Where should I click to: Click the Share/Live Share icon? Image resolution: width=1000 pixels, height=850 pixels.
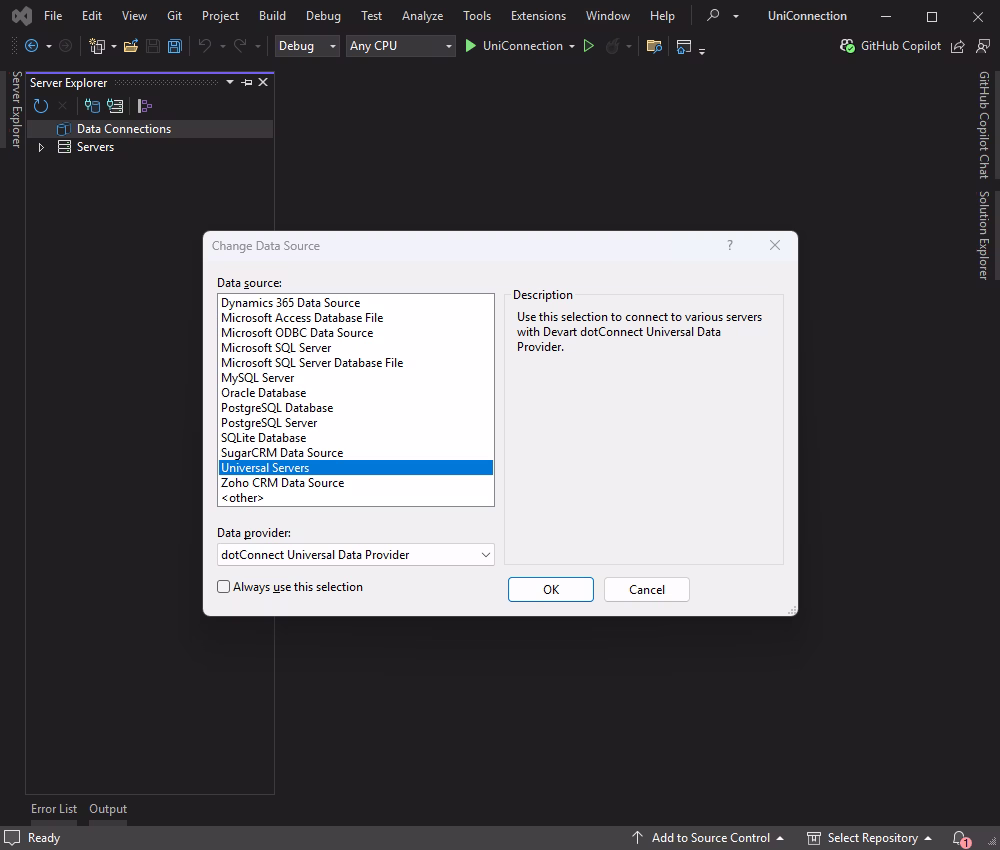click(957, 46)
